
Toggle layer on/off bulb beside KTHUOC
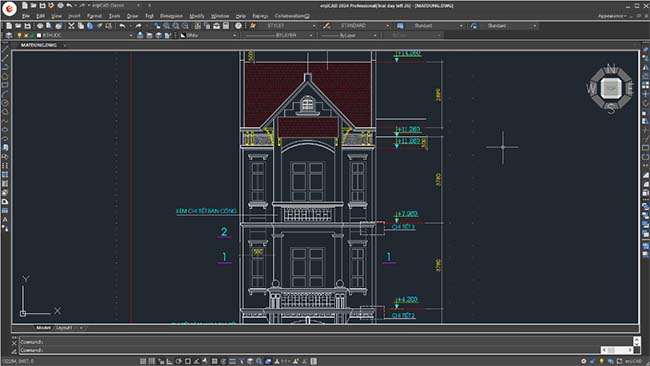tap(19, 36)
